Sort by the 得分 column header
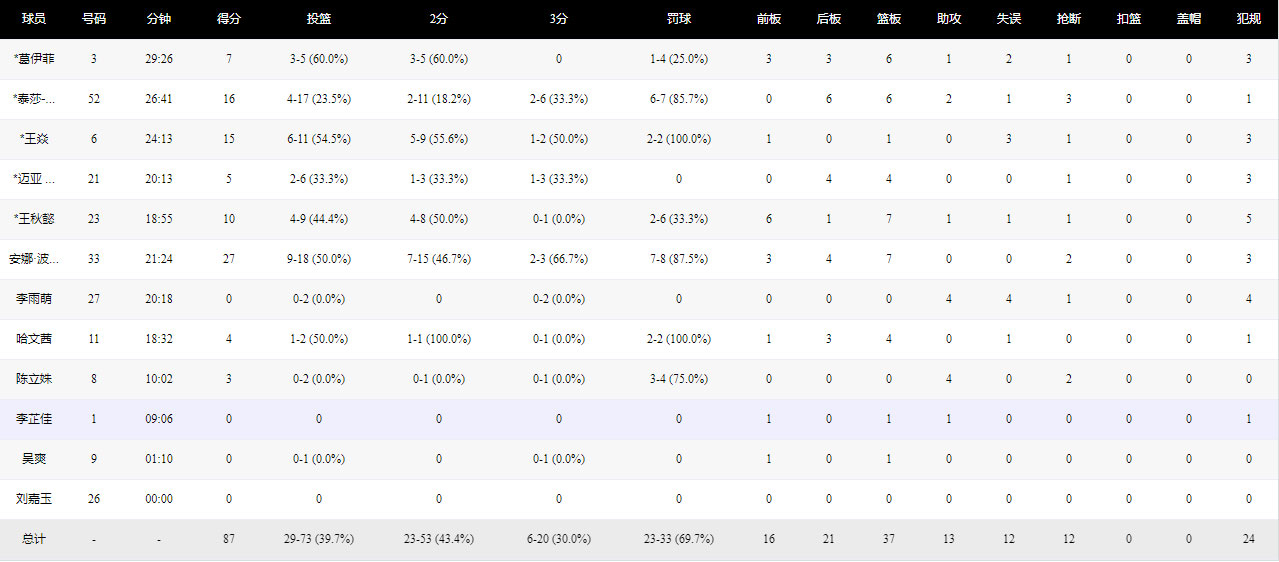 pyautogui.click(x=228, y=19)
